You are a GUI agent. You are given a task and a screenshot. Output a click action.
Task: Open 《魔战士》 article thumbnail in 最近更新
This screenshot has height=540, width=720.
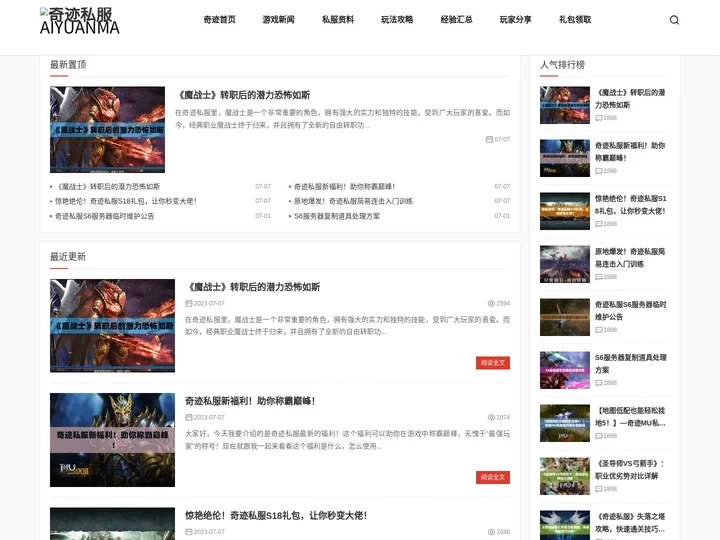coord(112,326)
